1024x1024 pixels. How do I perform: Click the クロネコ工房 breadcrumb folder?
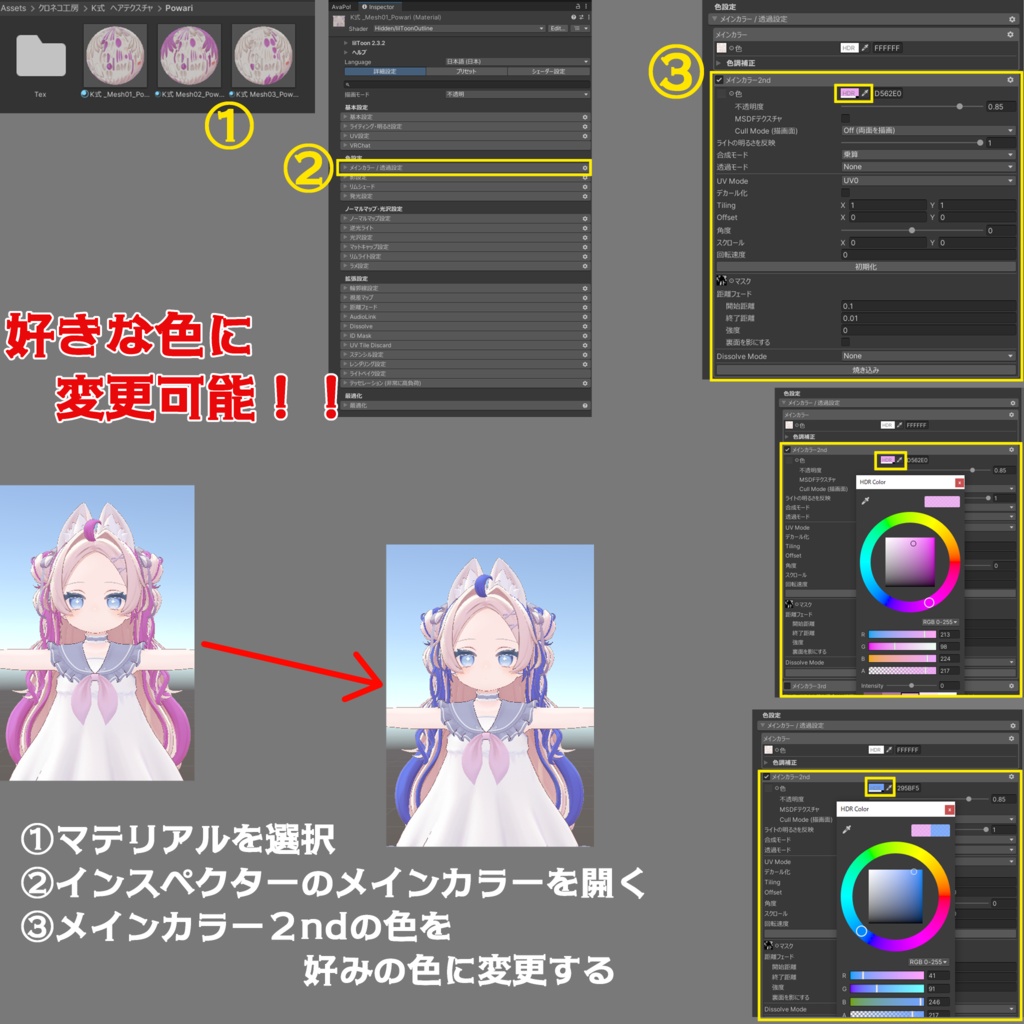coord(58,8)
